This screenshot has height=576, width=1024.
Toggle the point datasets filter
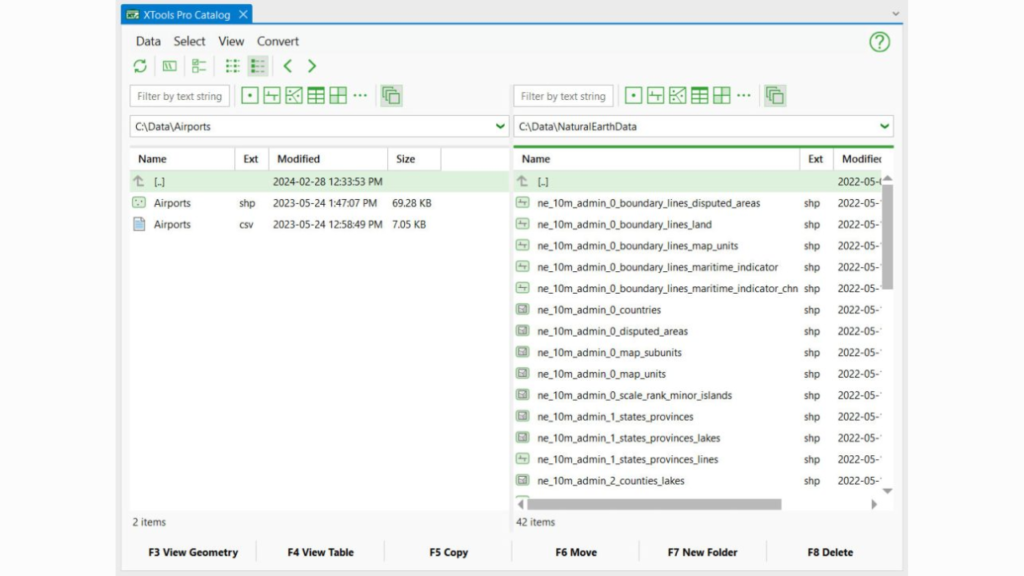[x=249, y=95]
